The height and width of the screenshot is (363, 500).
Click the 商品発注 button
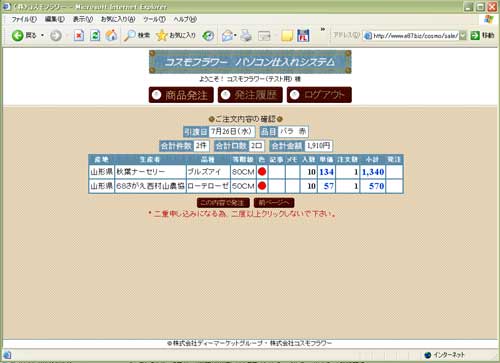click(181, 95)
